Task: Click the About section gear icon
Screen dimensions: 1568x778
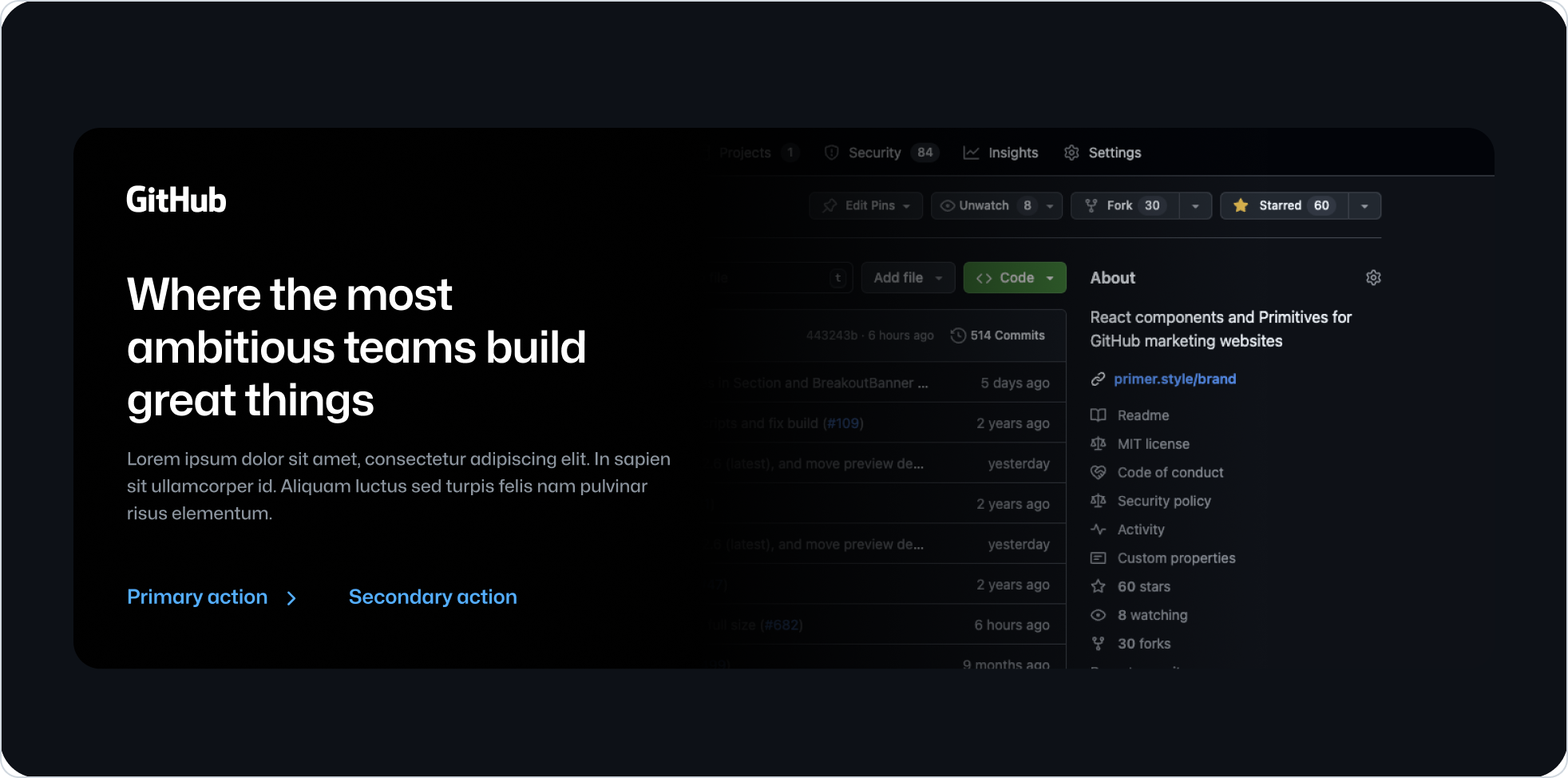Action: coord(1373,278)
